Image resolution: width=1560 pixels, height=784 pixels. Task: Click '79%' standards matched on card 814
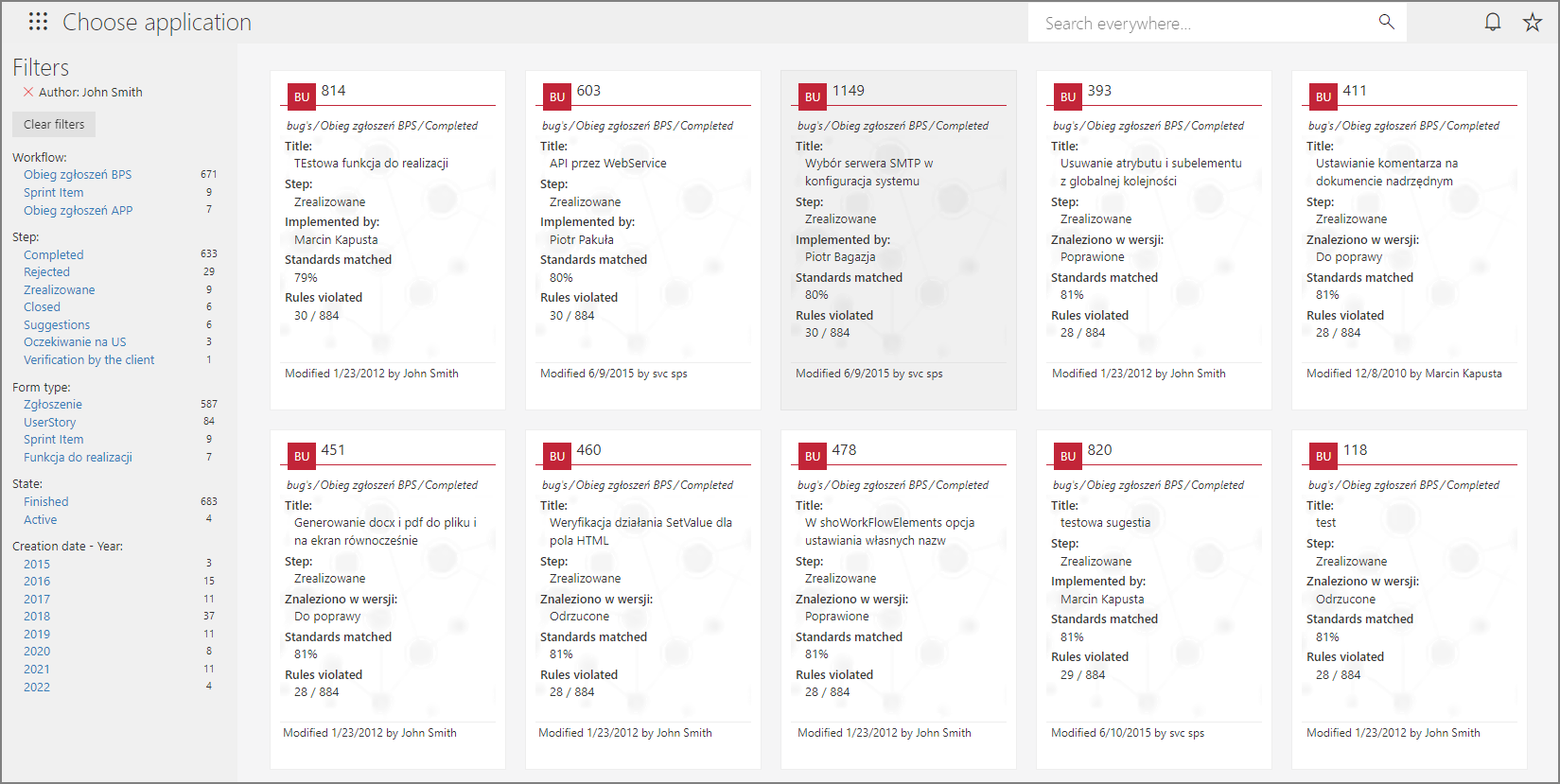[x=306, y=277]
